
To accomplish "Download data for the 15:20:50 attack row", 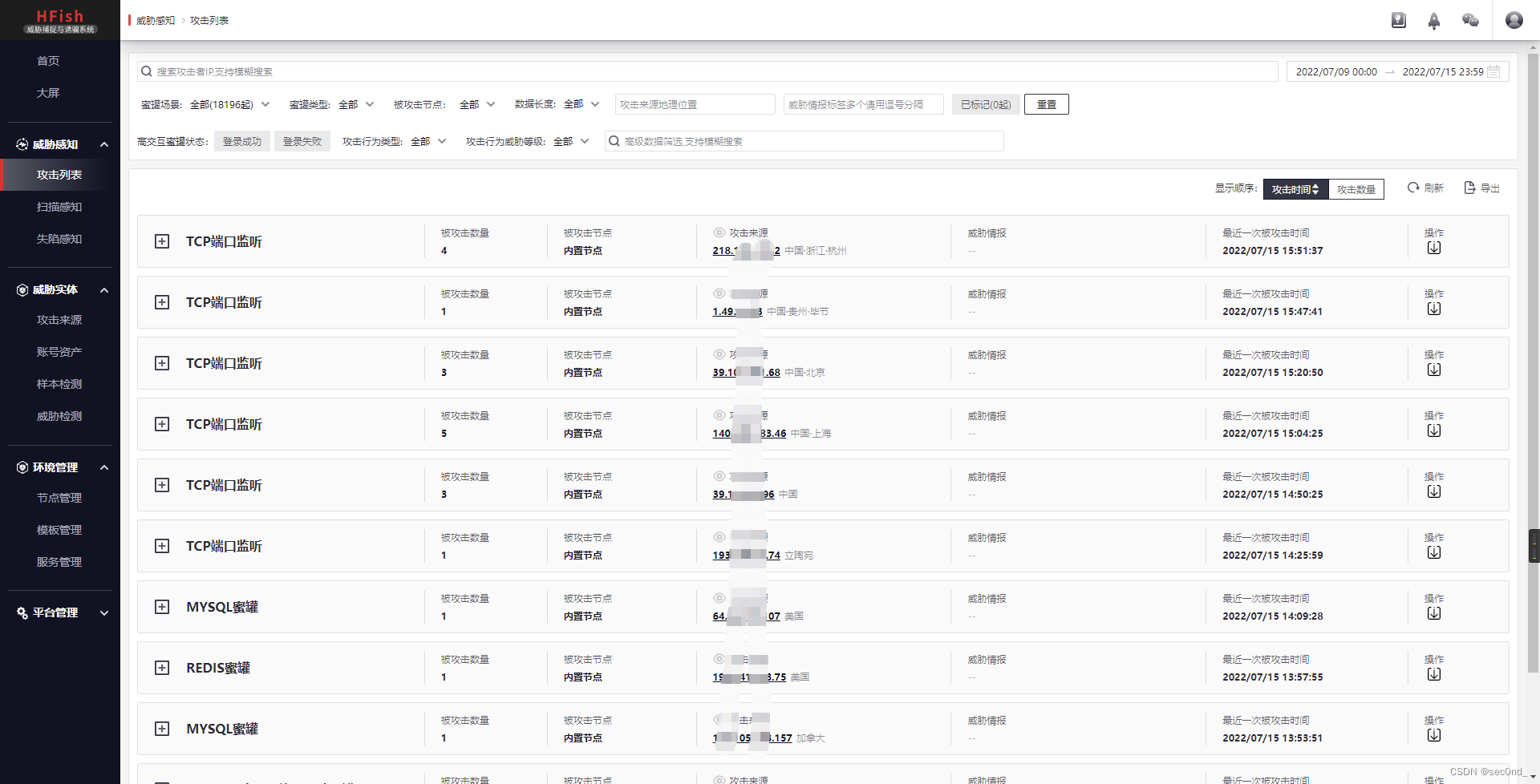I will [1434, 370].
